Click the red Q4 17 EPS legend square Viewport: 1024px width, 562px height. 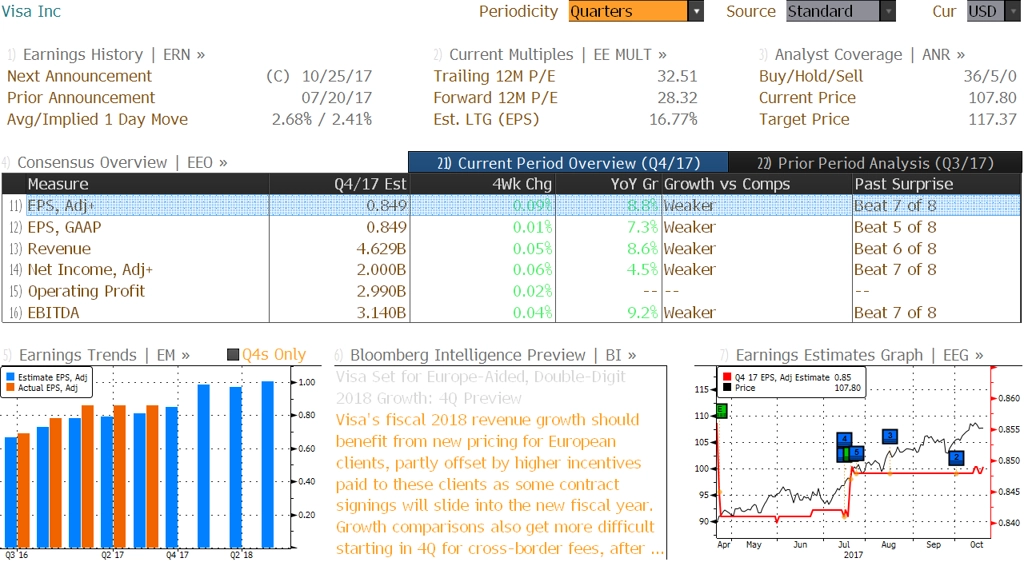pos(727,377)
